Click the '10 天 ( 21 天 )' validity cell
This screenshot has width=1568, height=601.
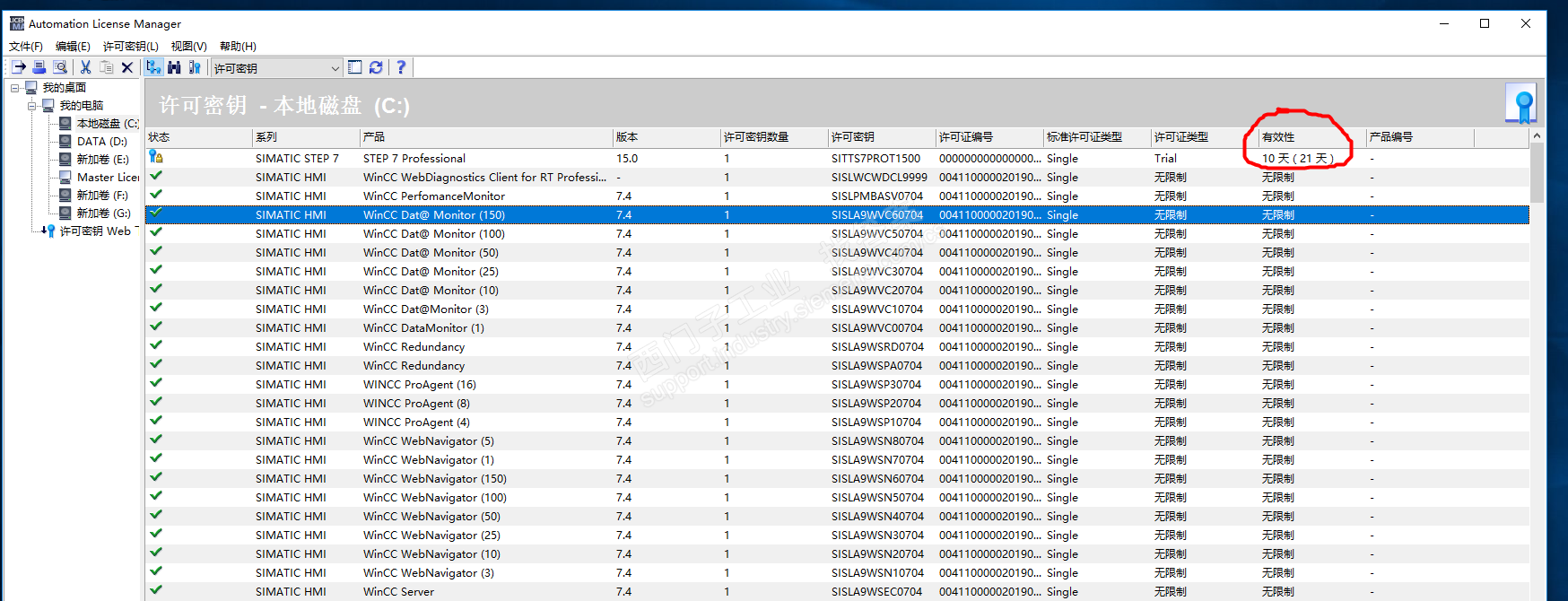(x=1297, y=158)
